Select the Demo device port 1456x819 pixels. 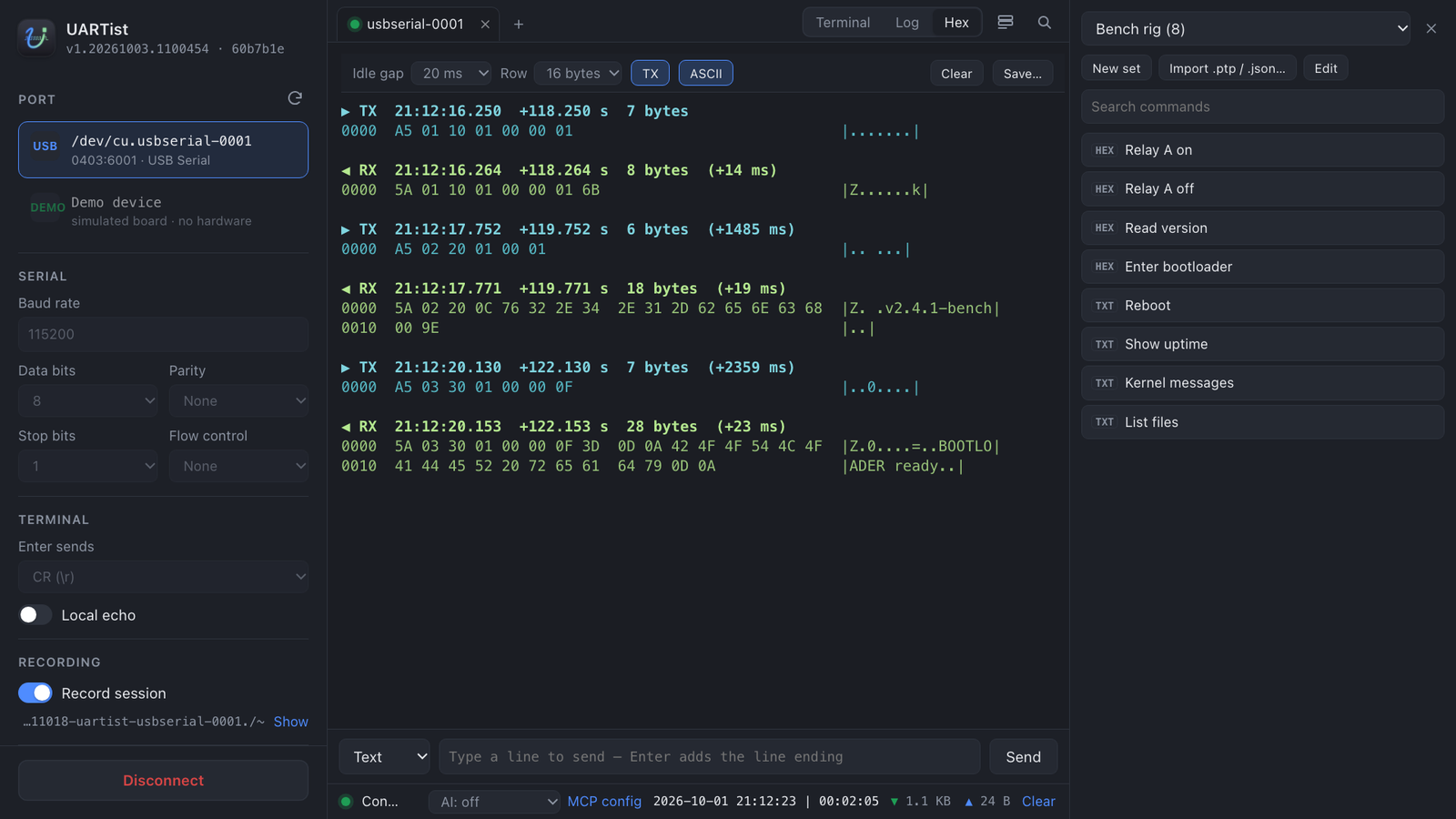click(164, 211)
